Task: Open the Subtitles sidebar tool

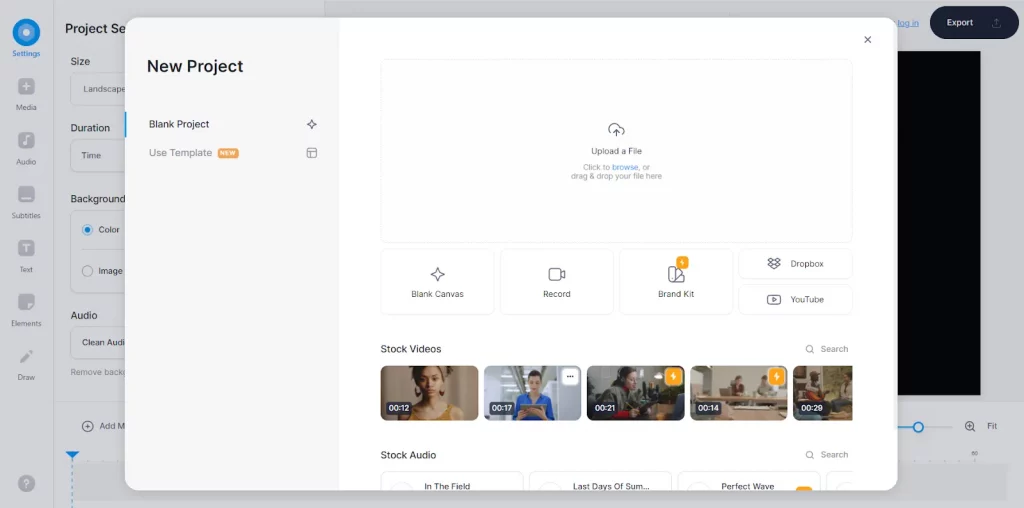Action: click(26, 201)
